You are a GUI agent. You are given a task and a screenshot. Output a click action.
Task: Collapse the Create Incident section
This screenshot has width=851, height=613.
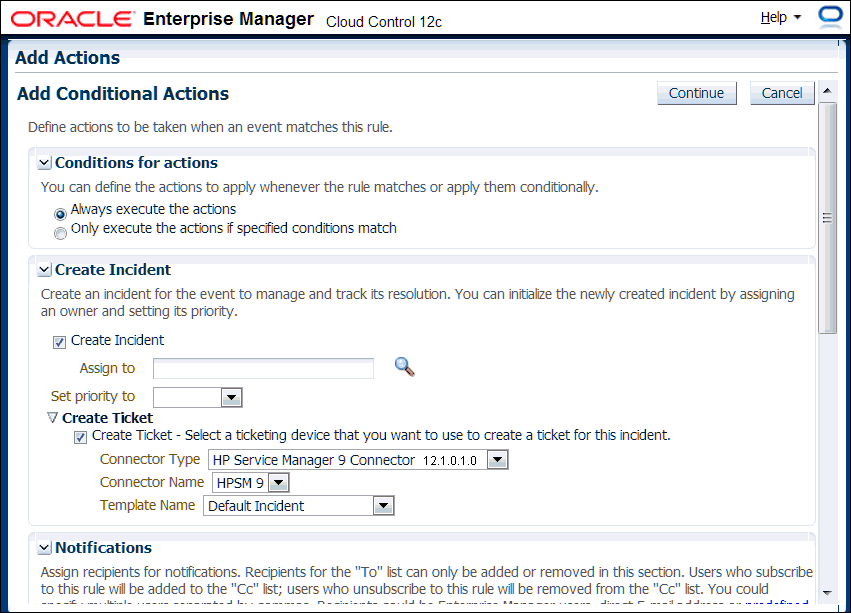click(x=45, y=270)
